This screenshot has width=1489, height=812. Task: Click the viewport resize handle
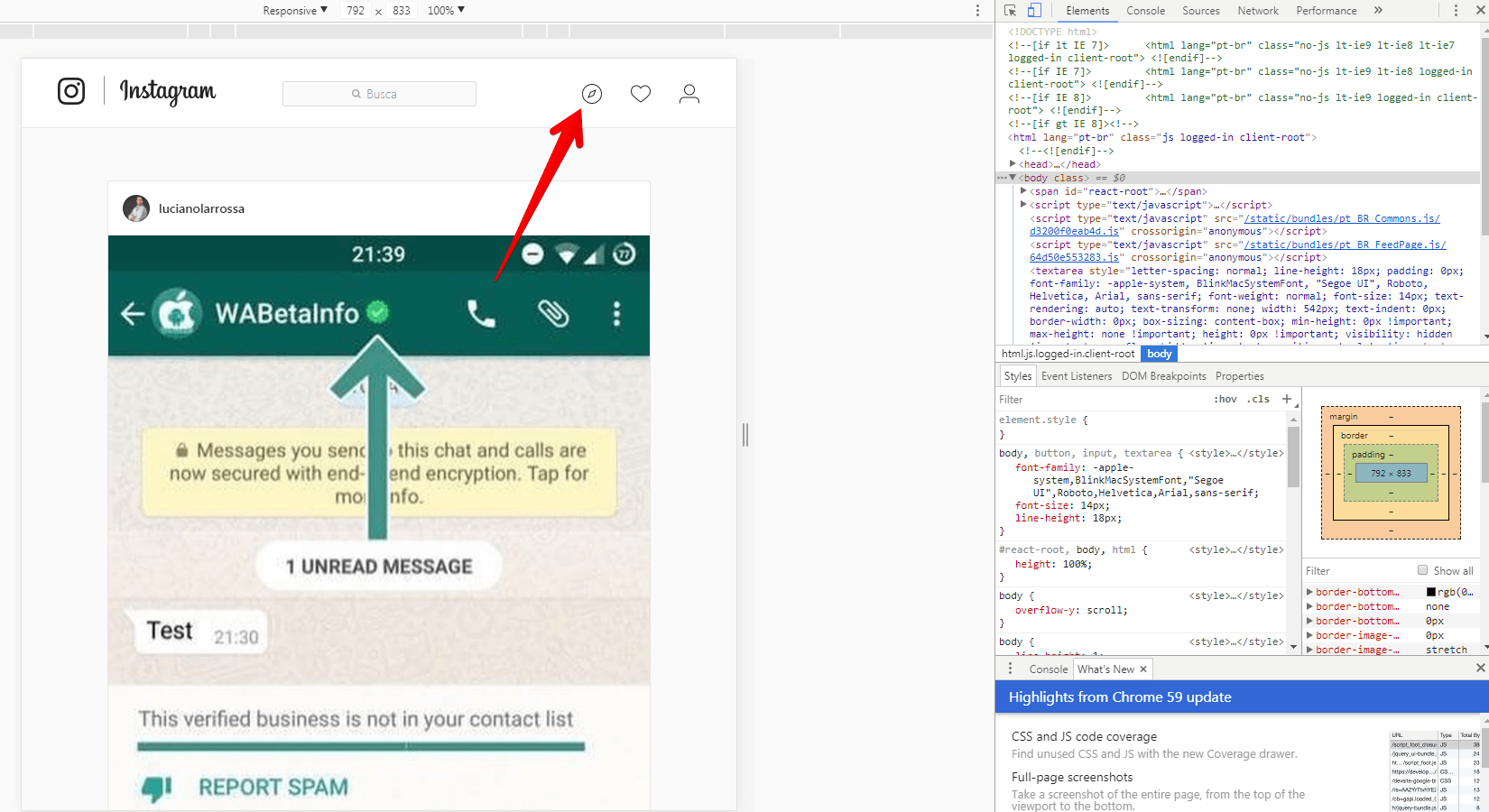(x=745, y=435)
